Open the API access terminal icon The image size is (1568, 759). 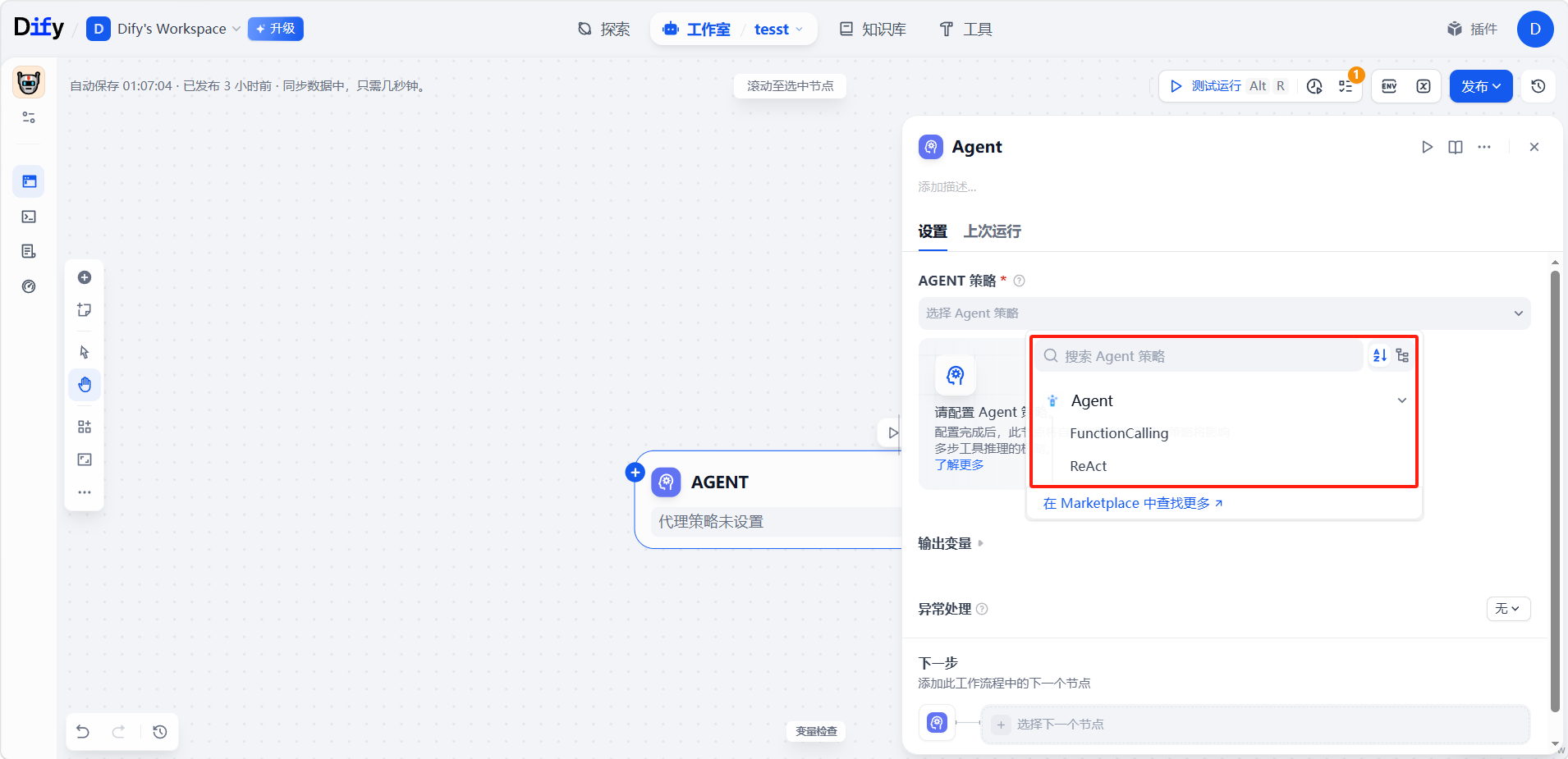[29, 217]
